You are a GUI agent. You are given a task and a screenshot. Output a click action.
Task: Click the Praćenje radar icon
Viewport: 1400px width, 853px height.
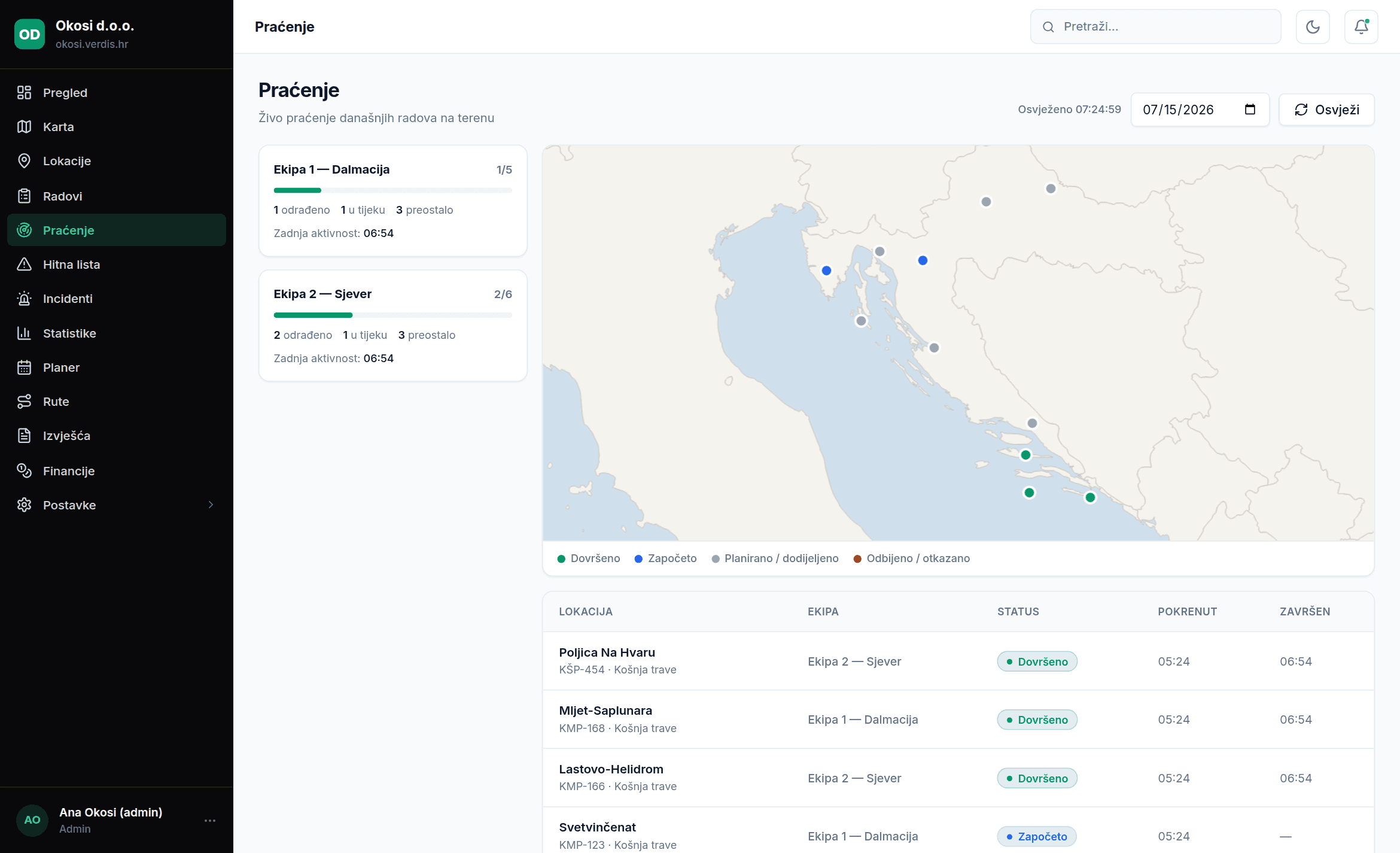click(24, 230)
